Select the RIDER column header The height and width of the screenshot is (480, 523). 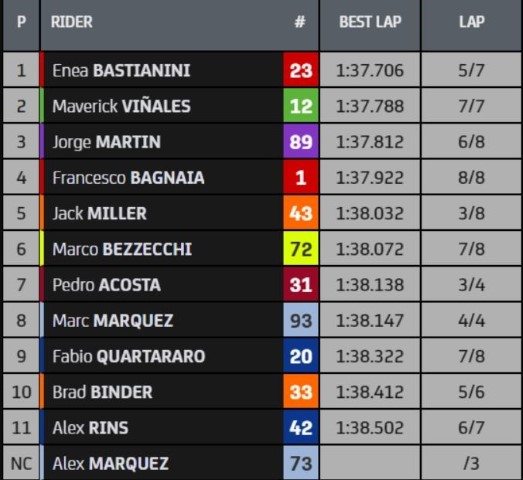pyautogui.click(x=72, y=22)
